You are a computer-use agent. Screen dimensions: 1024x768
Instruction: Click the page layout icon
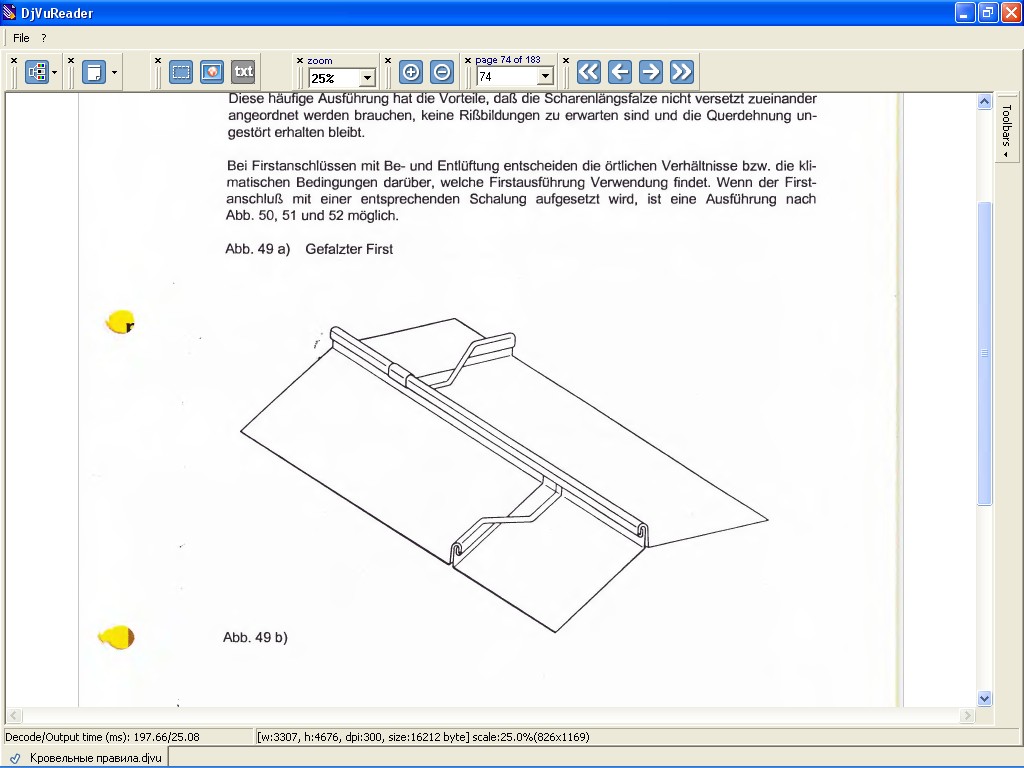tap(94, 72)
